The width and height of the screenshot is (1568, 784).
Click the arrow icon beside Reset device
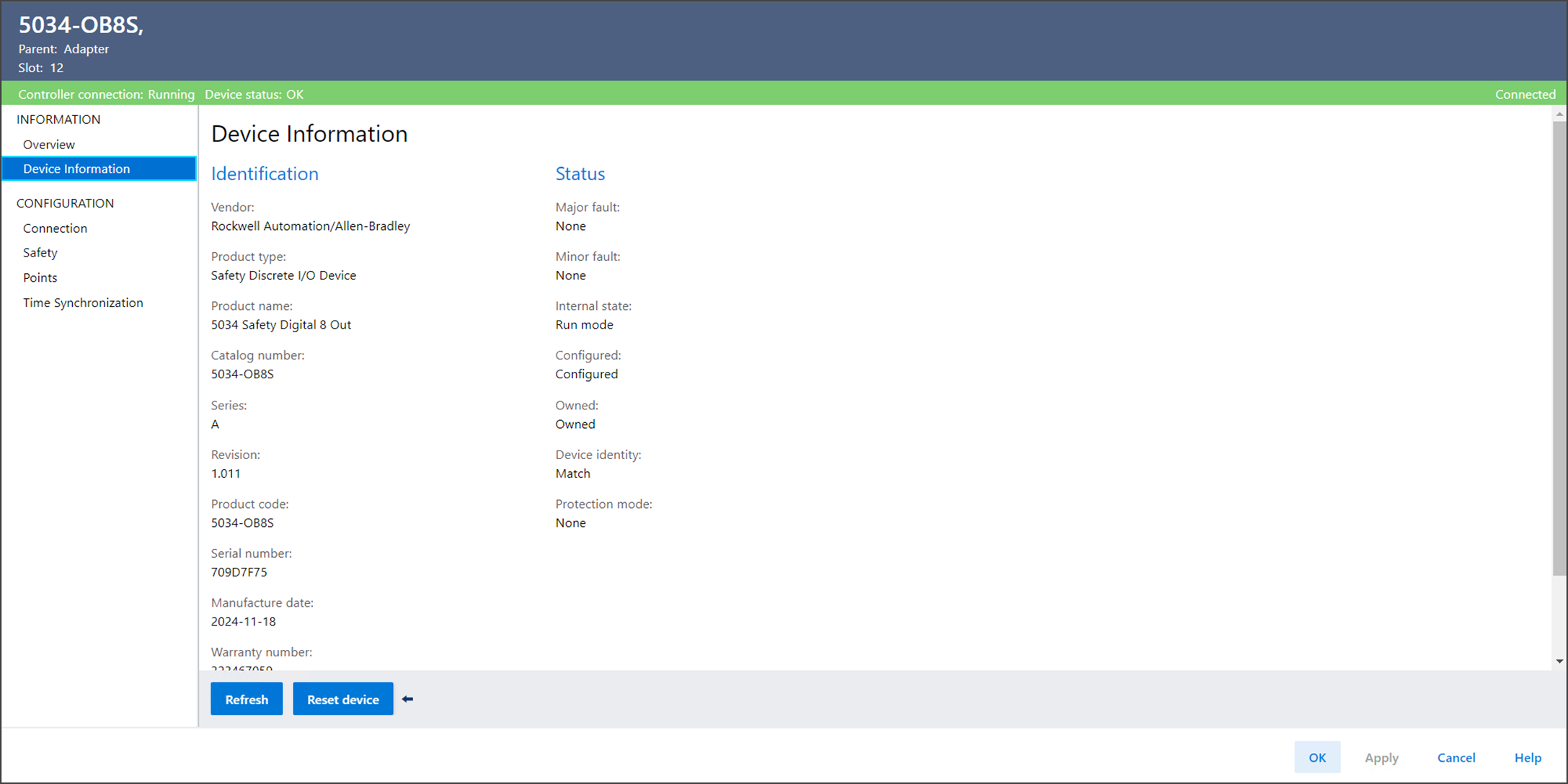(x=407, y=699)
